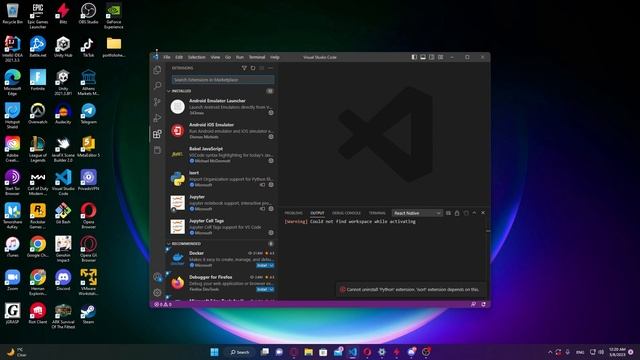The width and height of the screenshot is (640, 360).
Task: Click the taskbar Search box
Action: pyautogui.click(x=240, y=352)
